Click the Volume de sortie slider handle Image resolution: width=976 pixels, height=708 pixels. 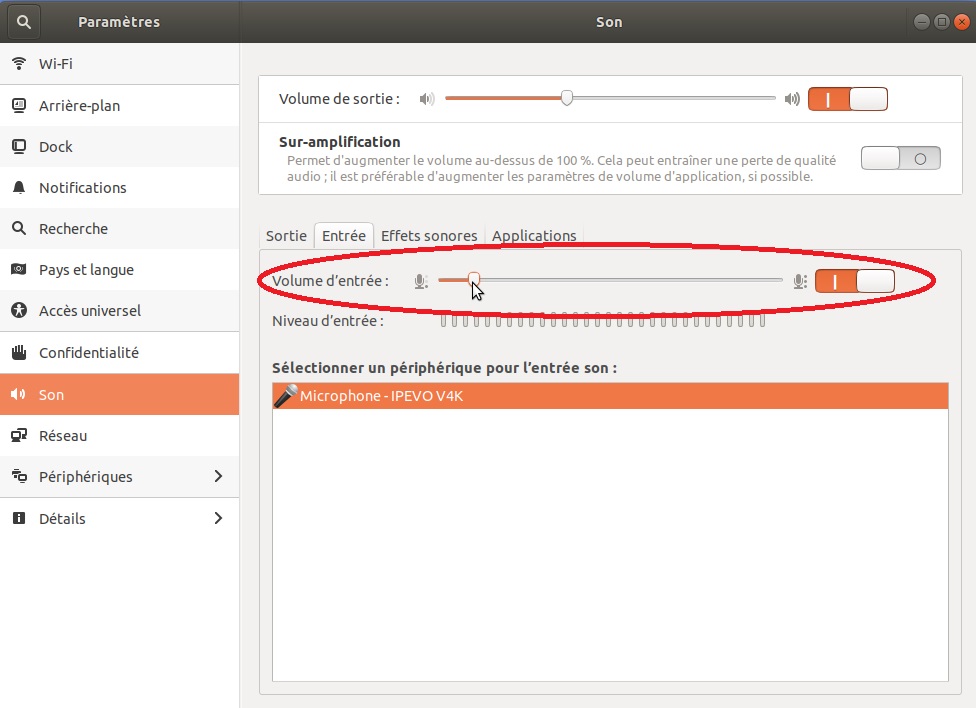(x=567, y=98)
